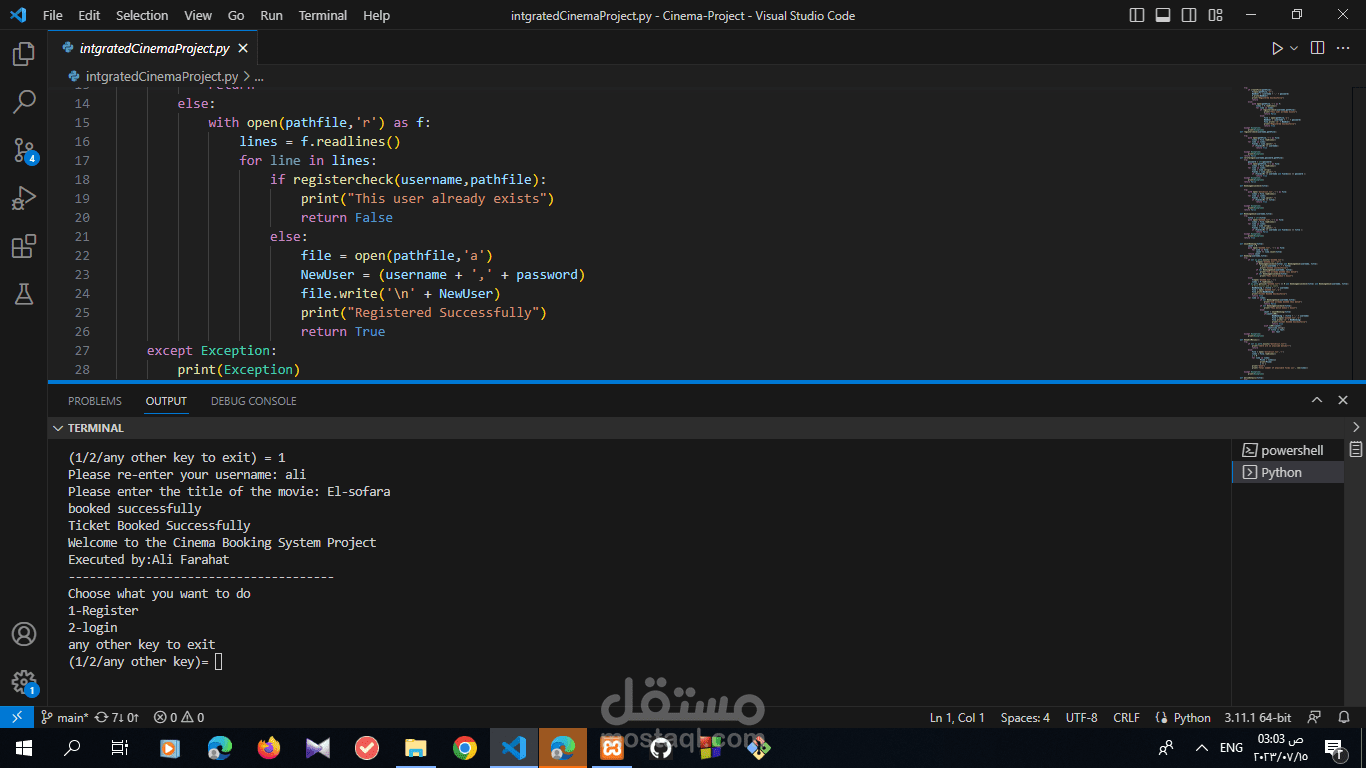Open the Go menu
Screen dimensions: 1366x768
coord(236,15)
